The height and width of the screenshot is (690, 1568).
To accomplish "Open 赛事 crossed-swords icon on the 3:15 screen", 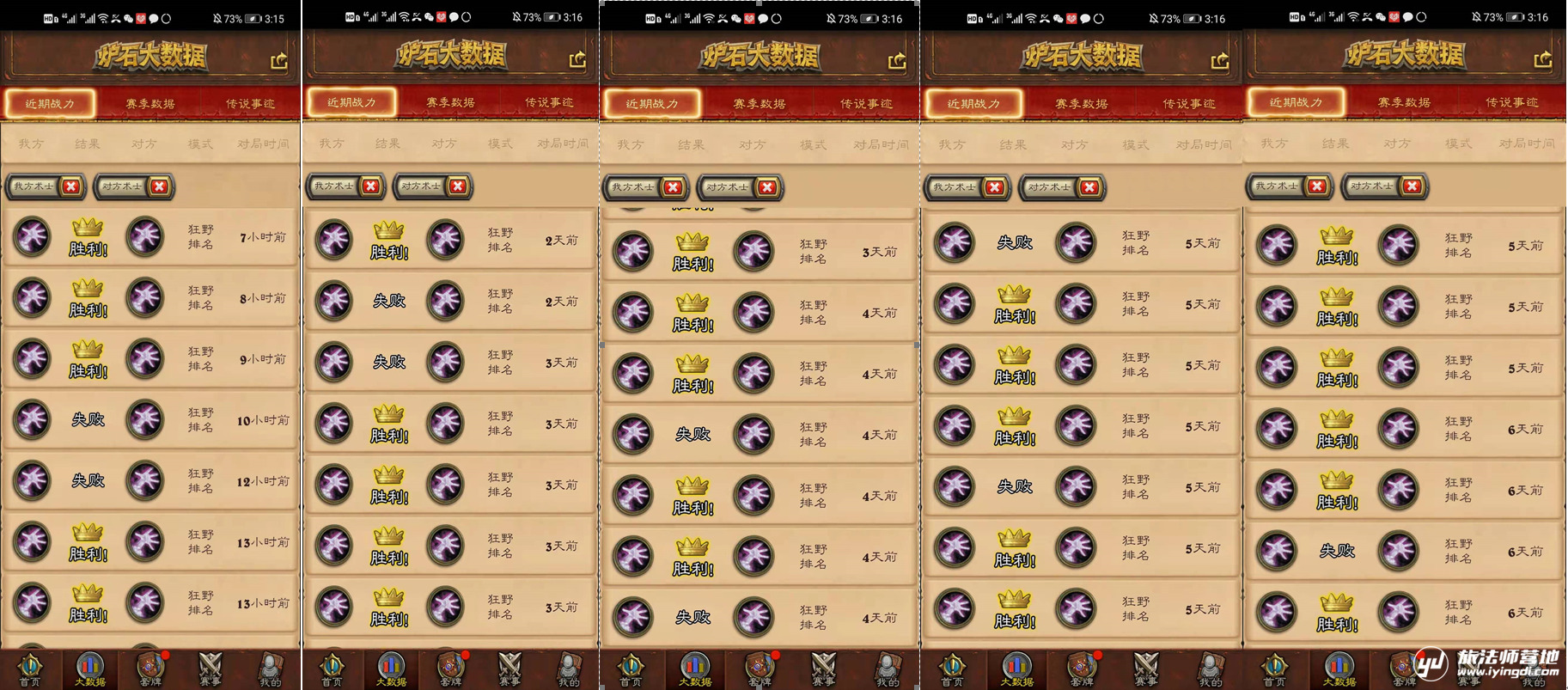I will pos(210,669).
